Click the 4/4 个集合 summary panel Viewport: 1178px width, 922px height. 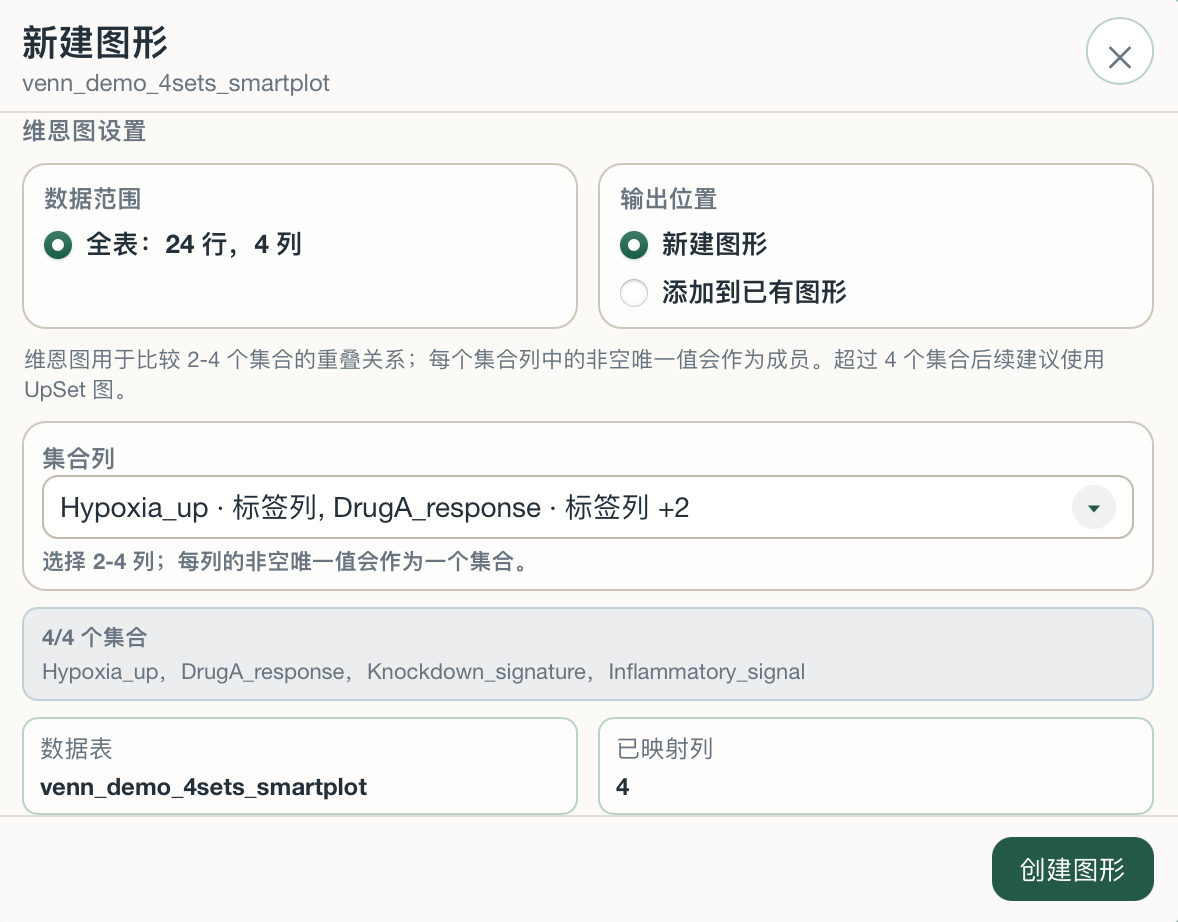[587, 654]
